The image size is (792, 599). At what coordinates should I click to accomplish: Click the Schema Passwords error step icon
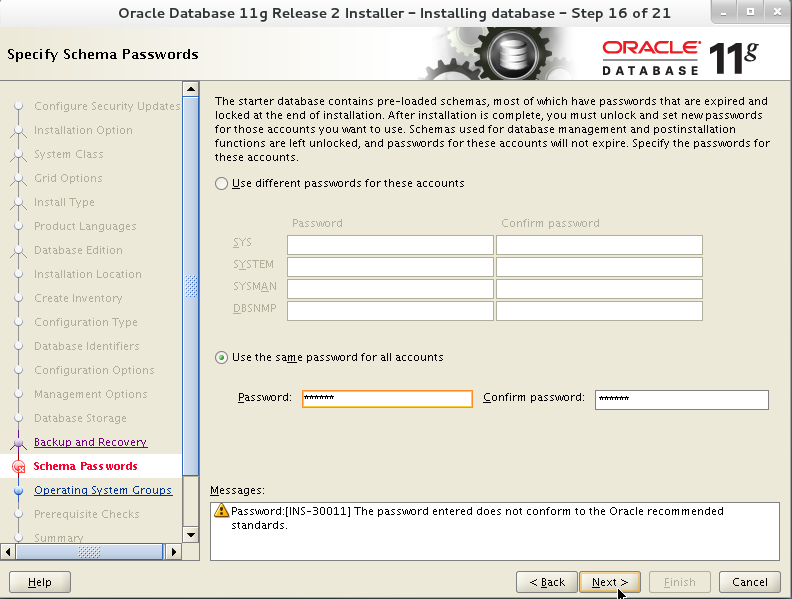coord(19,467)
